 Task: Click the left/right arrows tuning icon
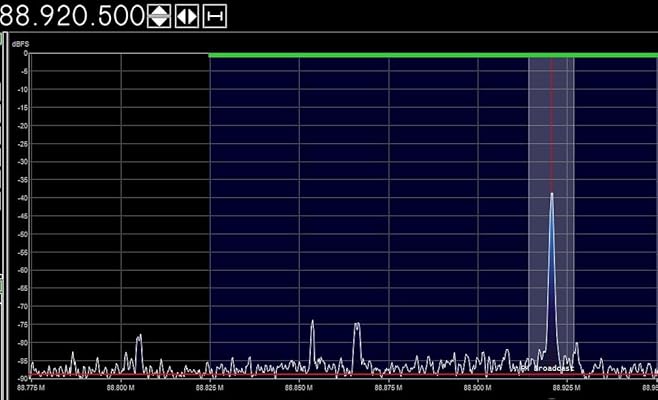click(x=187, y=16)
